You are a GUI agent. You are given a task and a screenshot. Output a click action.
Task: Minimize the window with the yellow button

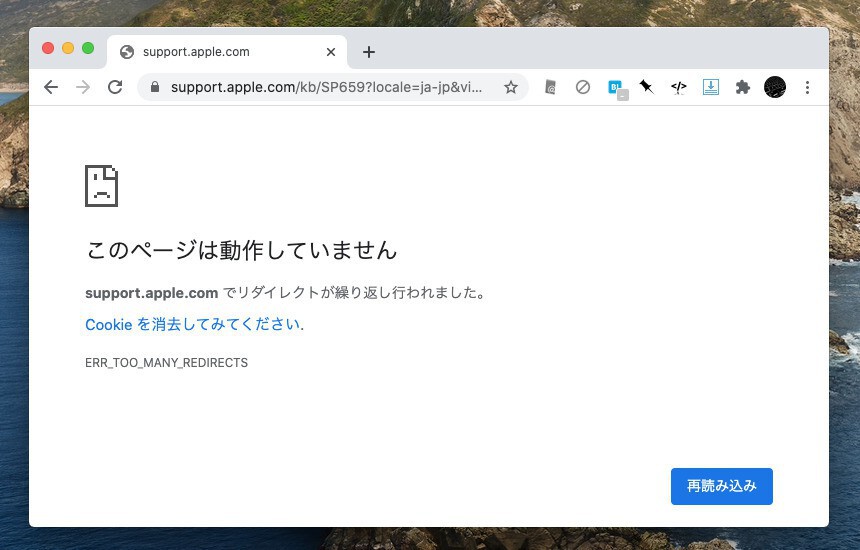68,48
